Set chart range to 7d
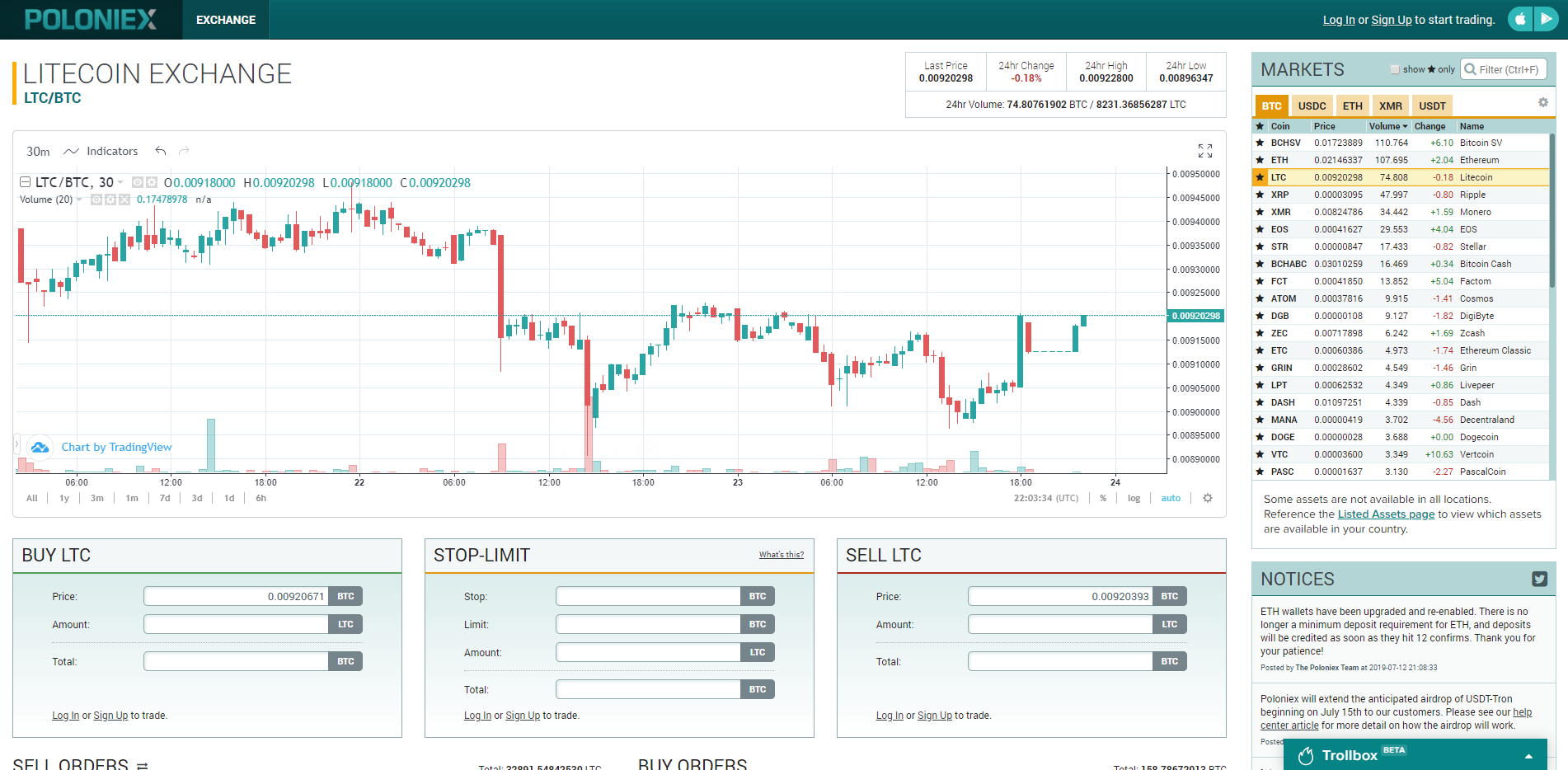Viewport: 1568px width, 770px height. 165,498
